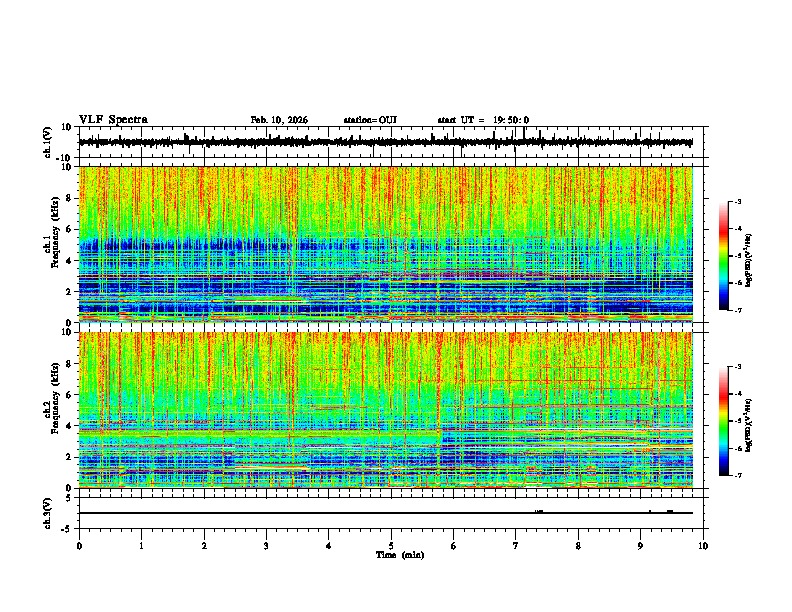Click the time axis tick labeled "9"
Viewport: 792px width, 612px height.
coord(640,546)
